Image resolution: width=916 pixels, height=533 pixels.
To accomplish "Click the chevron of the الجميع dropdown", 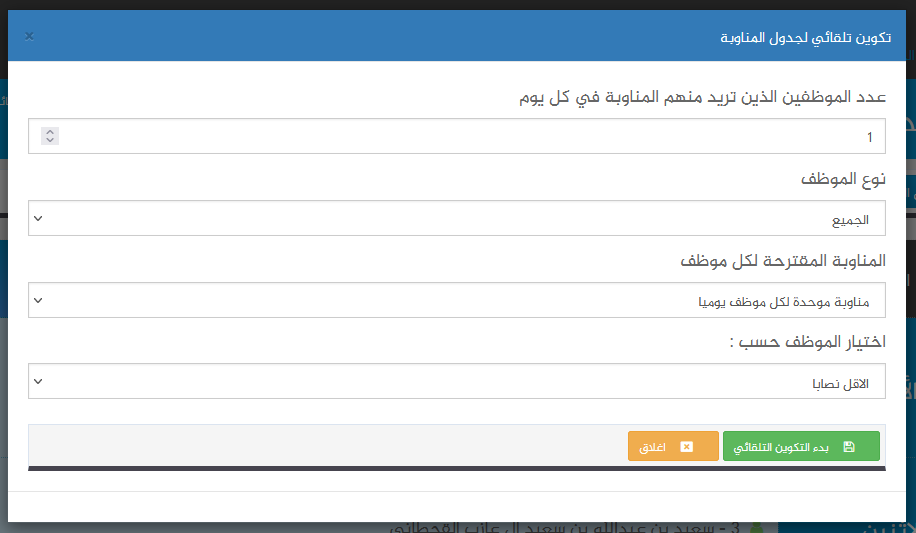I will [38, 219].
